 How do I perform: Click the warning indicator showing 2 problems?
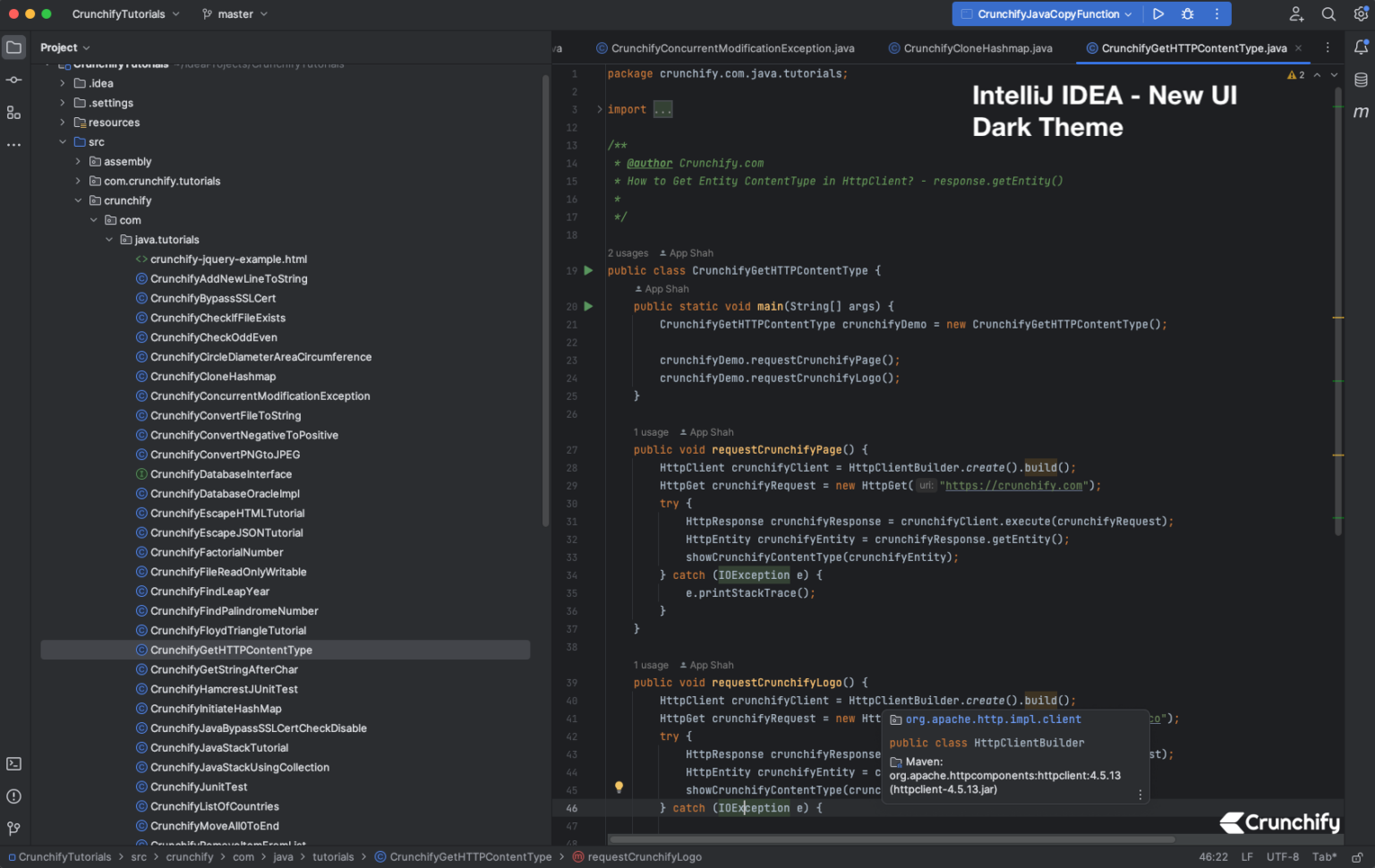tap(1295, 75)
